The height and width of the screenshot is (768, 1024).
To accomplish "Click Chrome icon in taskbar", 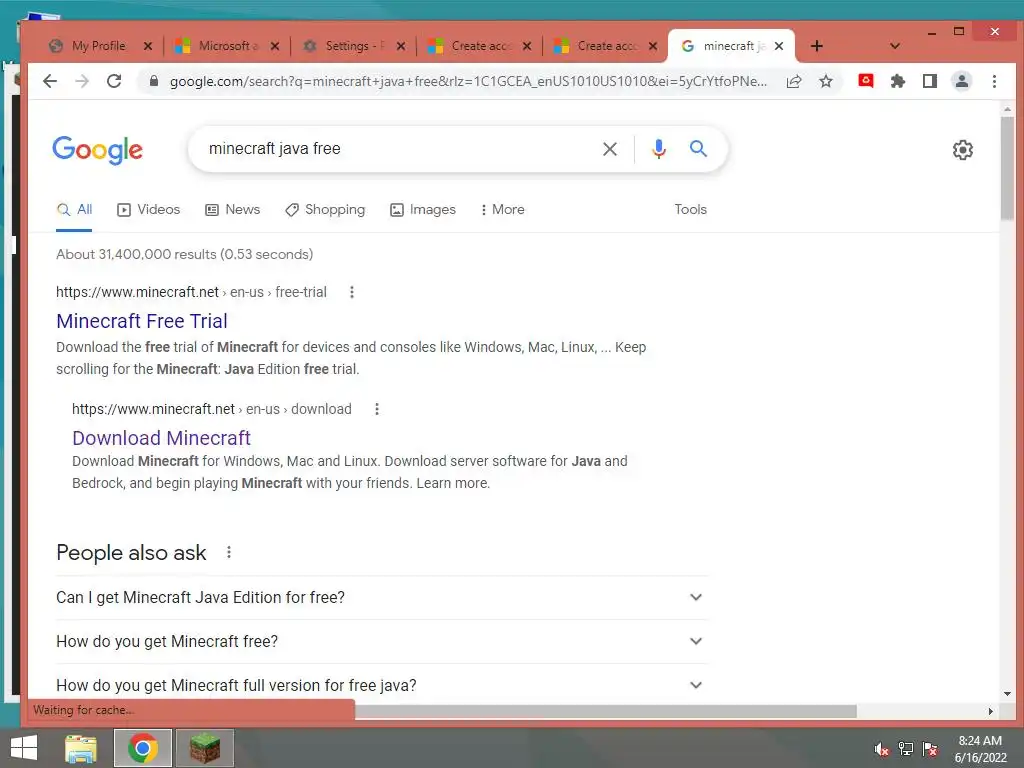I will (143, 748).
